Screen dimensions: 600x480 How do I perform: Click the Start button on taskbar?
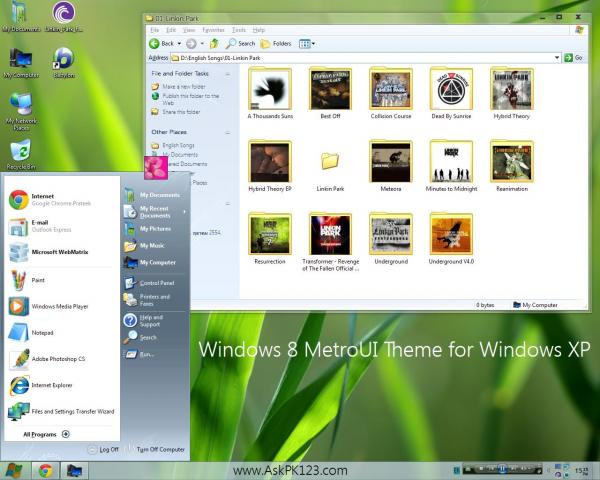coord(14,470)
